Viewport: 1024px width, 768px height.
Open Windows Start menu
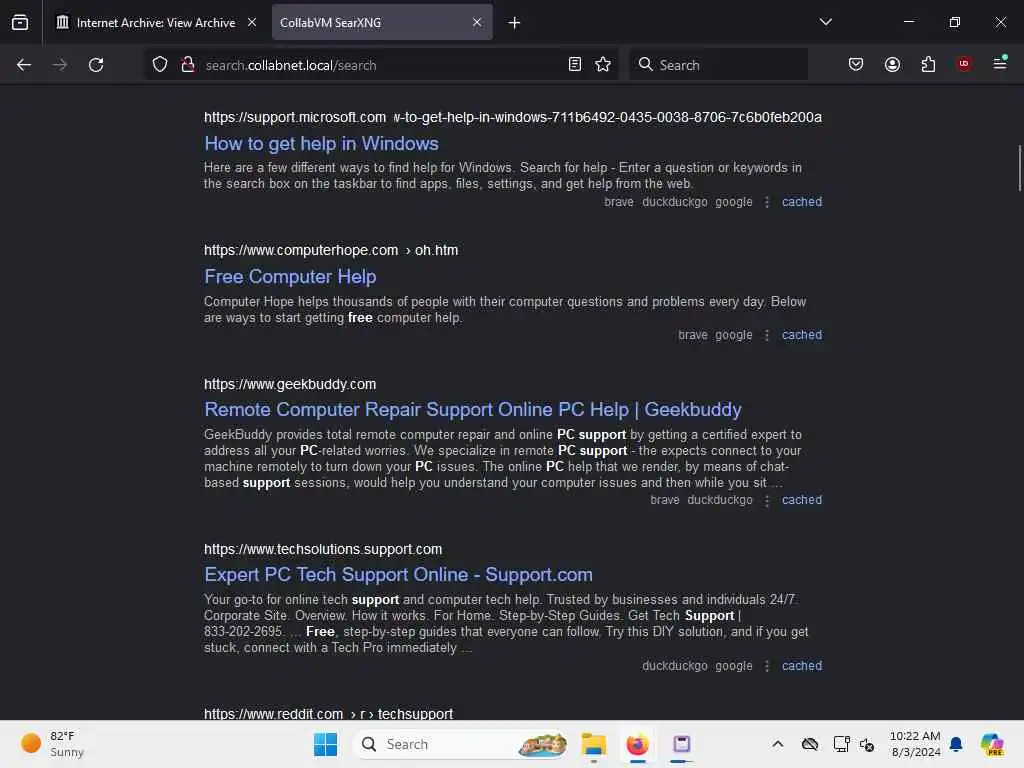coord(325,744)
